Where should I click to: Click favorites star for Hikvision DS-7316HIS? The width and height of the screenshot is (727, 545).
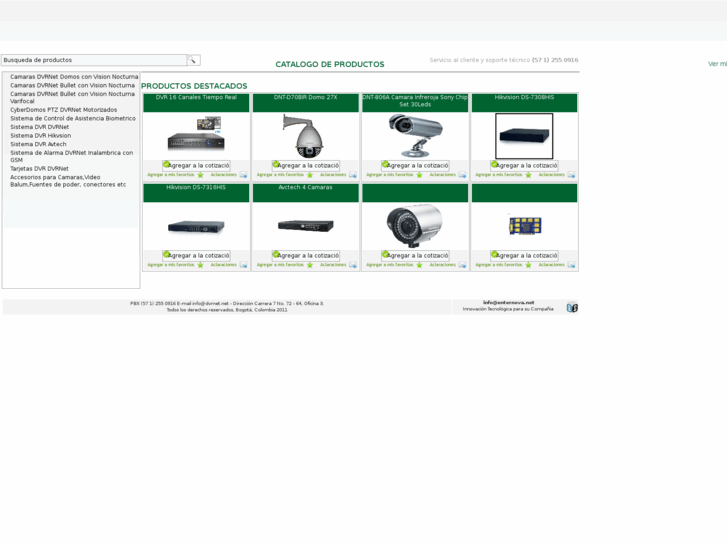tap(200, 265)
